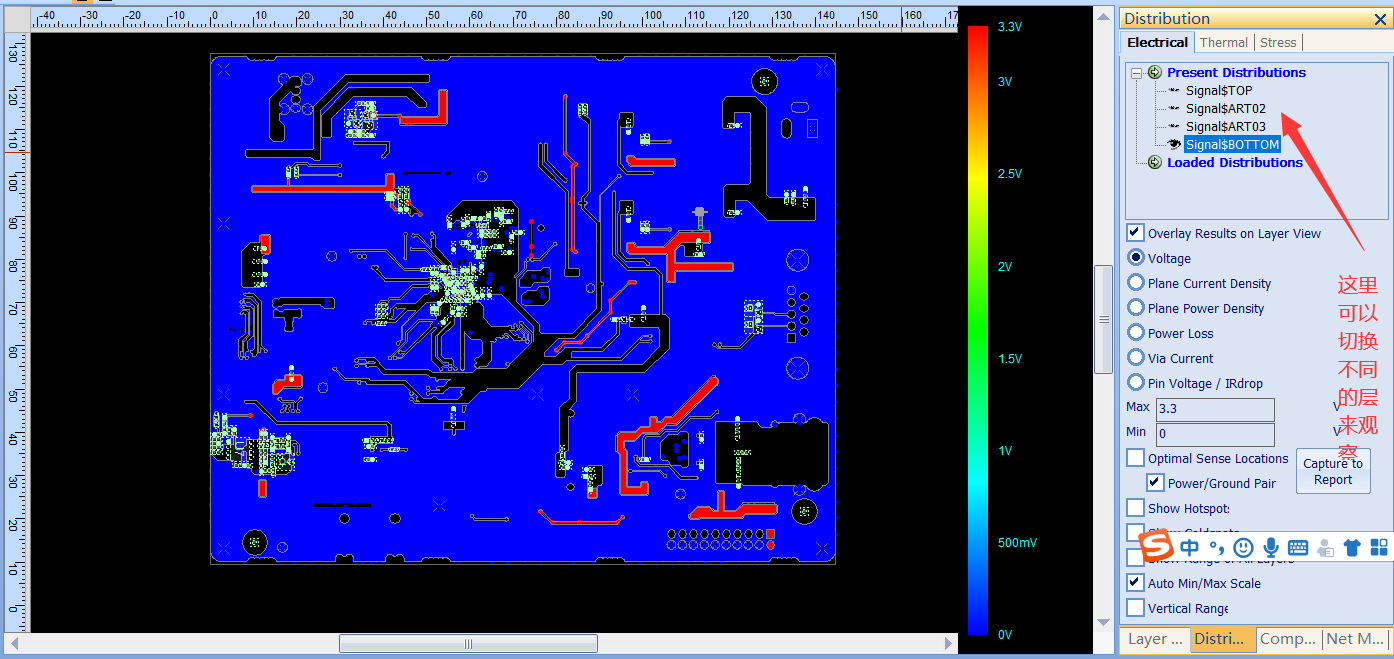This screenshot has height=659, width=1394.
Task: Select the Voltage radio button
Action: coord(1136,257)
